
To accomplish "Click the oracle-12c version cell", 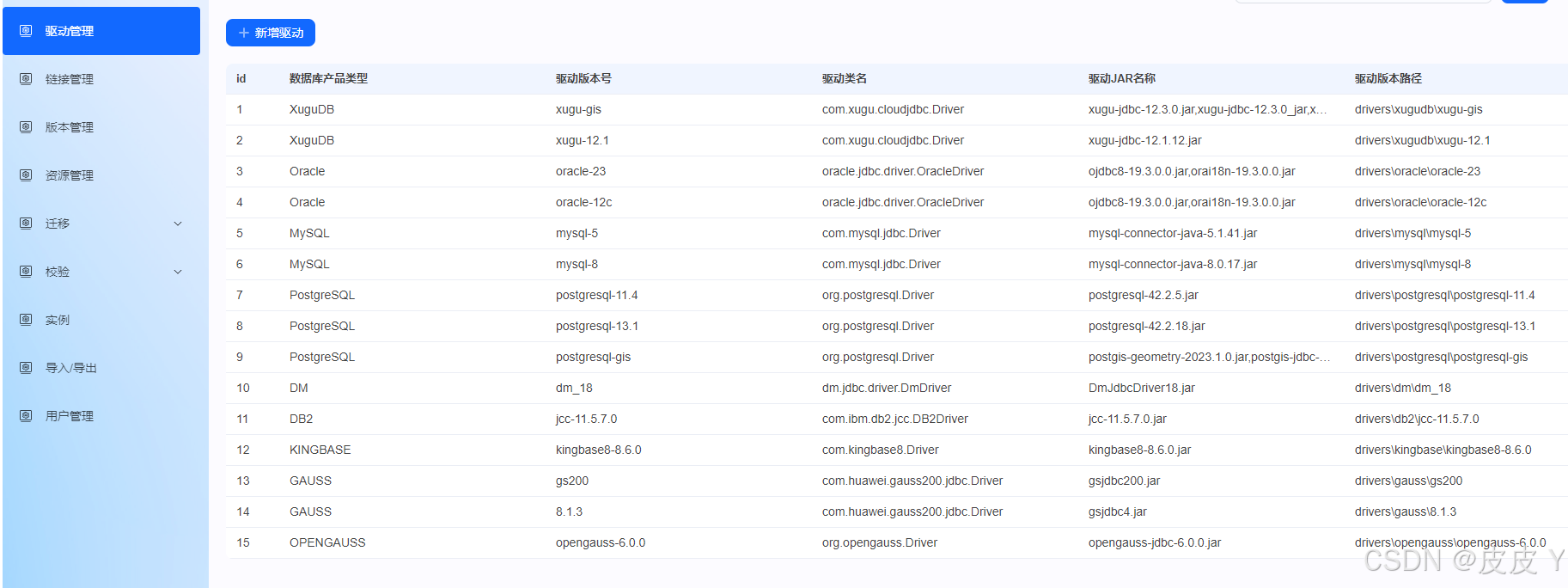I will click(584, 202).
